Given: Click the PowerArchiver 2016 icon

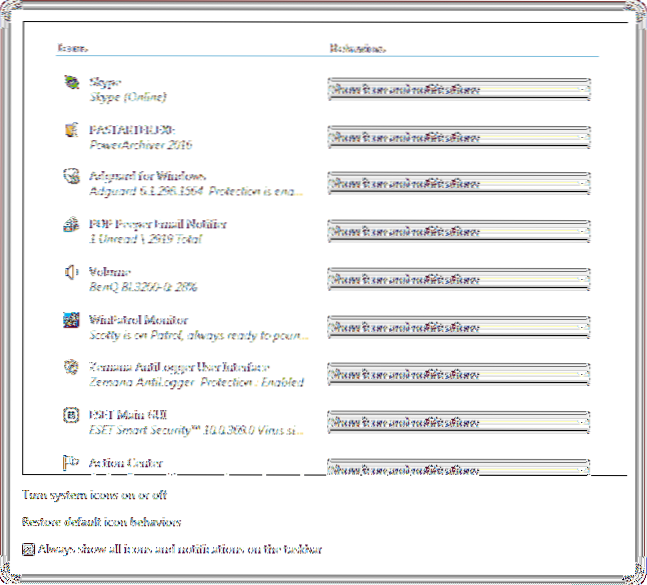Looking at the screenshot, I should [x=70, y=129].
